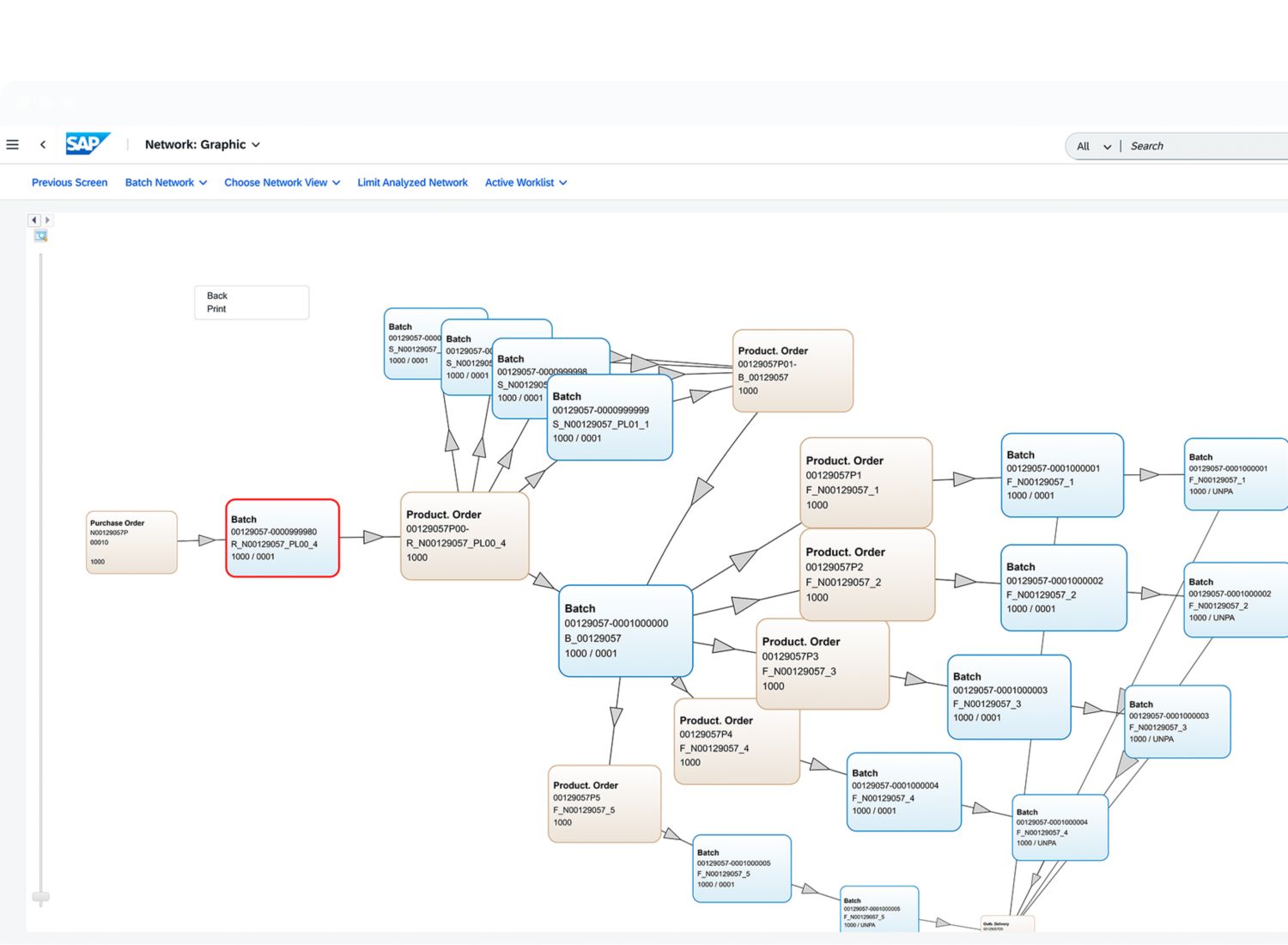Screen dimensions: 1288x945
Task: Click Limit Analyzed Network
Action: point(412,182)
